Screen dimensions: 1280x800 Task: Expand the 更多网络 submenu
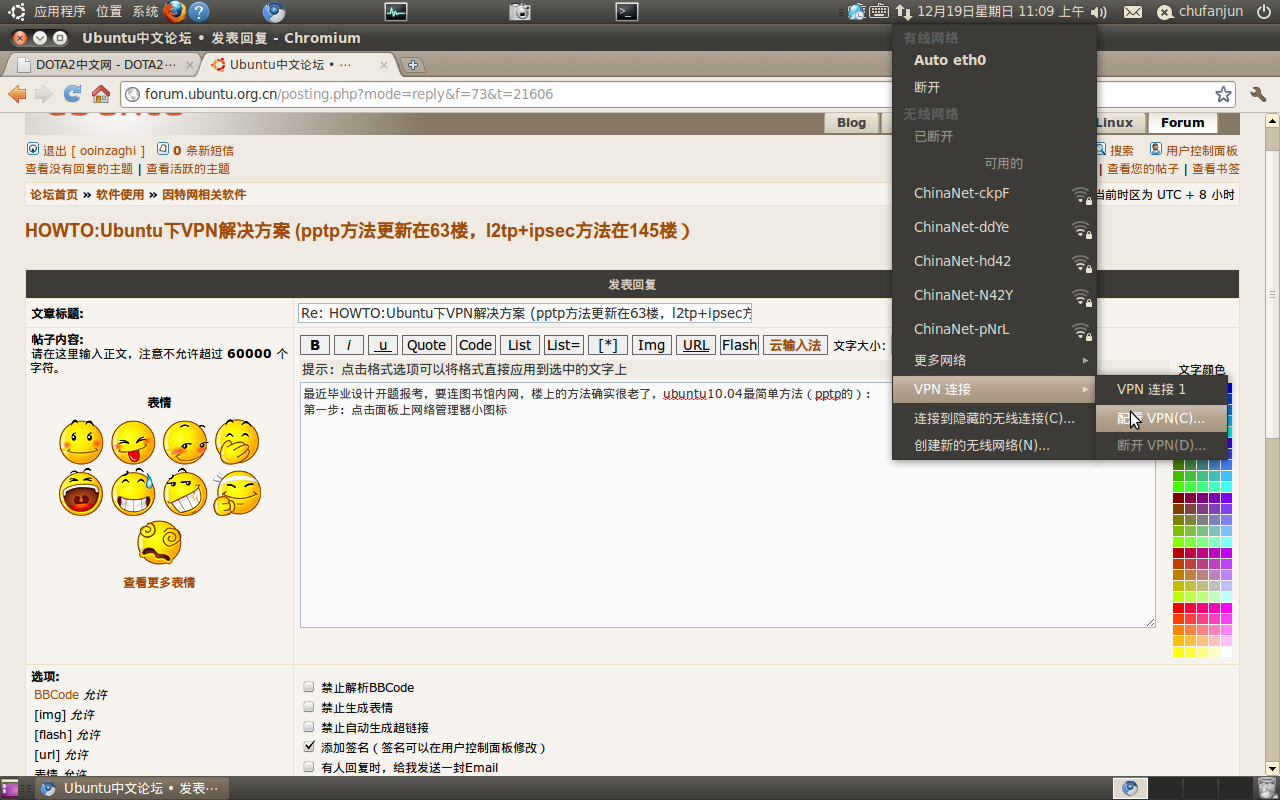pos(995,360)
